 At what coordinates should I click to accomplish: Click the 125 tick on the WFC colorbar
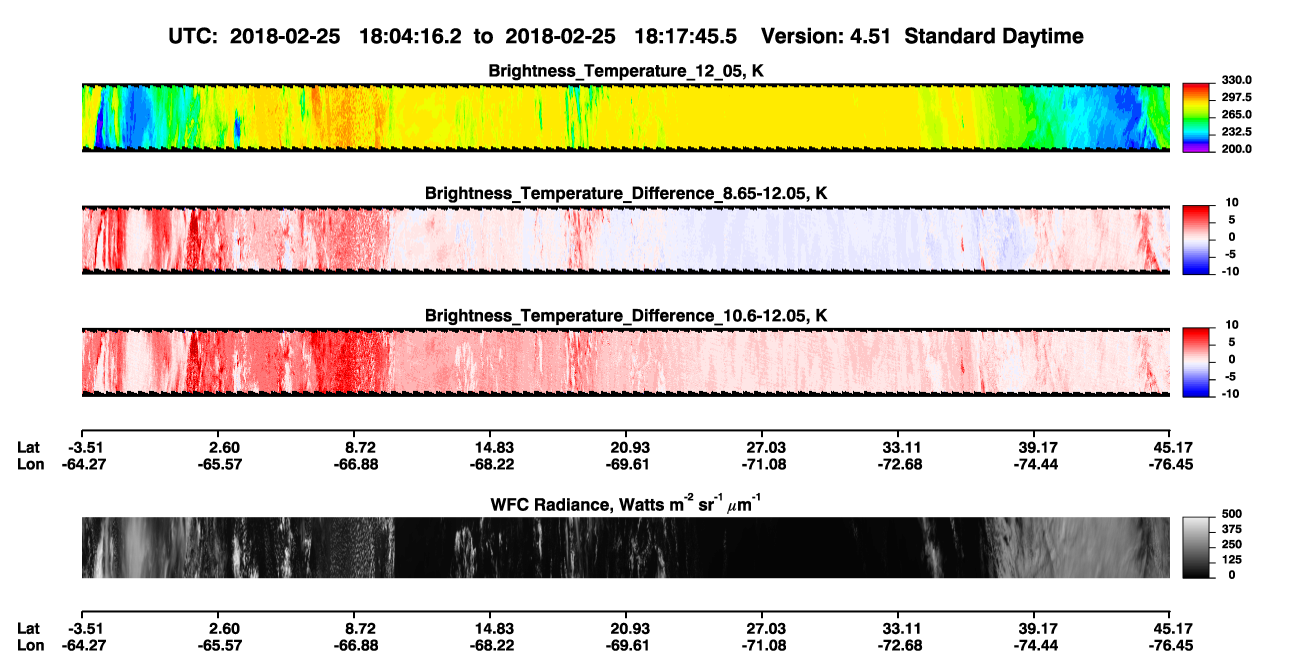(x=1232, y=560)
